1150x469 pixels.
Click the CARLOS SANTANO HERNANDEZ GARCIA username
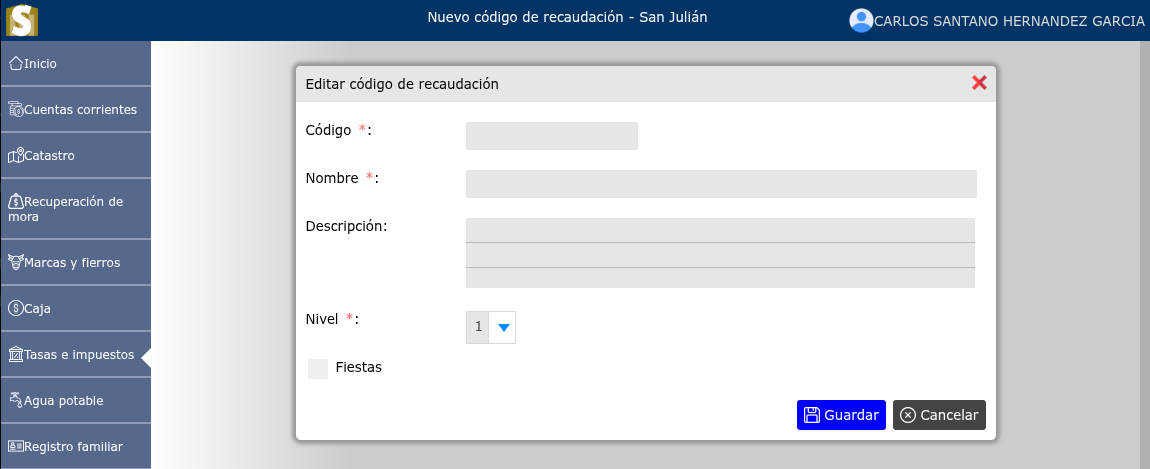pos(1009,21)
